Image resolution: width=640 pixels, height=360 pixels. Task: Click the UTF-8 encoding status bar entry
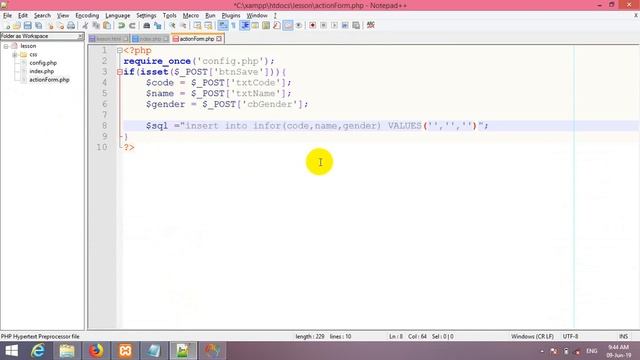[x=570, y=337]
